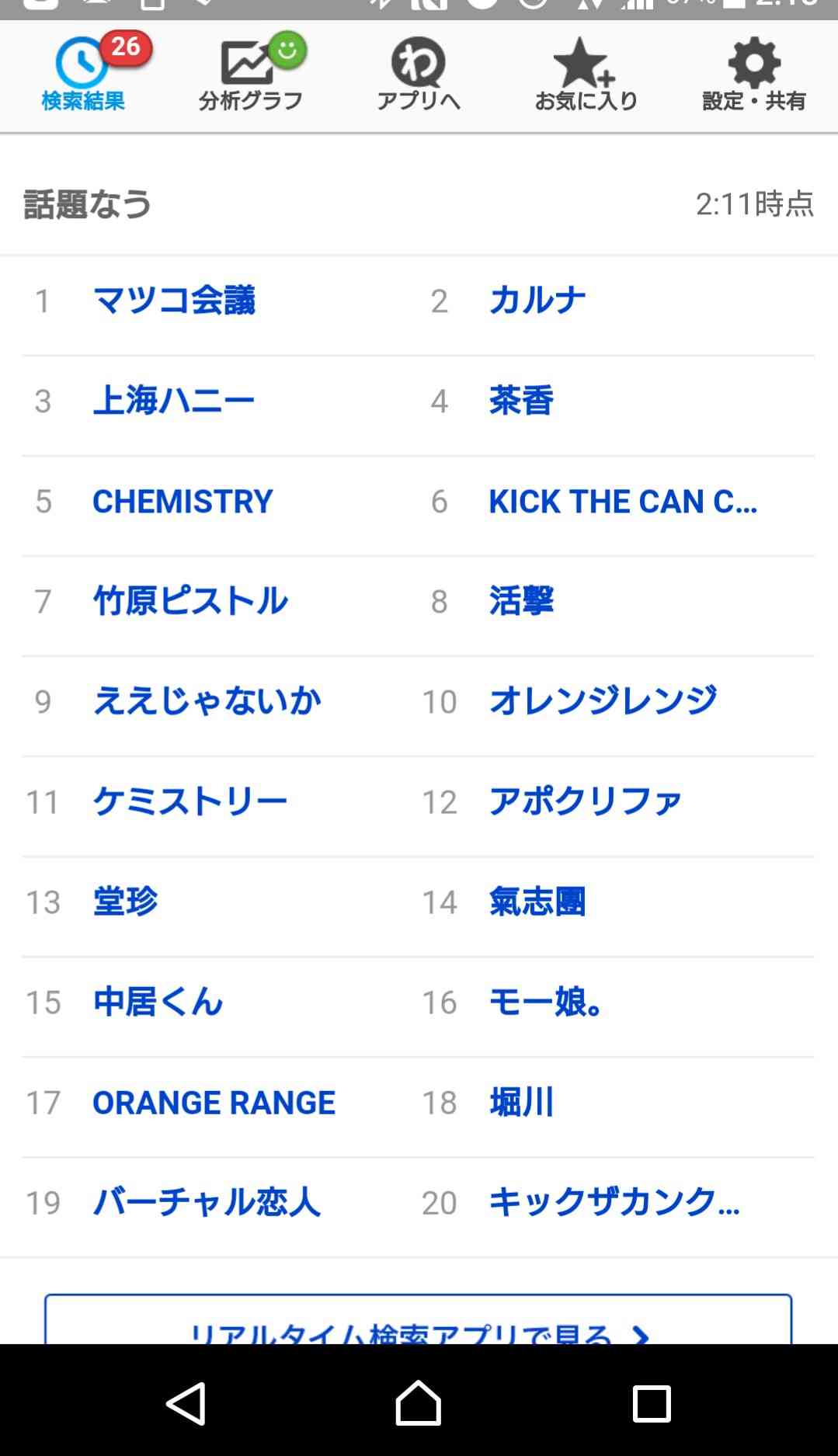
Task: Open オレンジレンジ trending keyword
Action: [x=603, y=701]
